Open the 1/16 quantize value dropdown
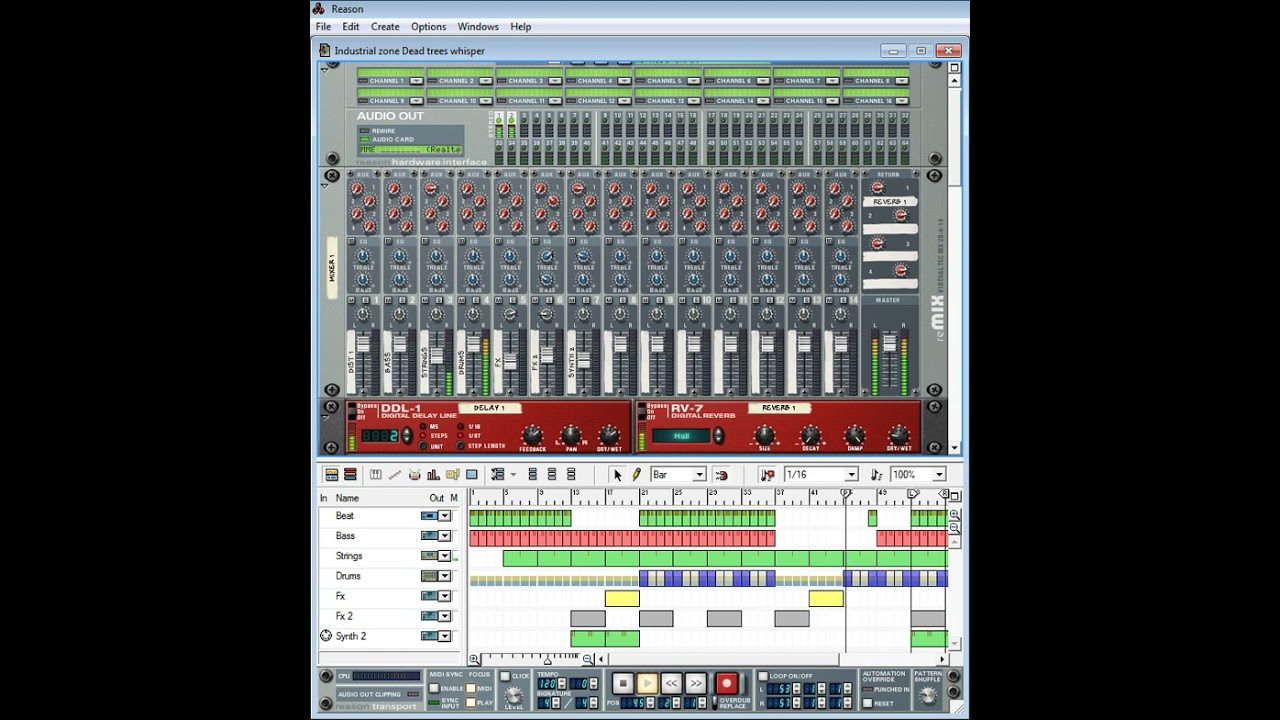 click(851, 474)
